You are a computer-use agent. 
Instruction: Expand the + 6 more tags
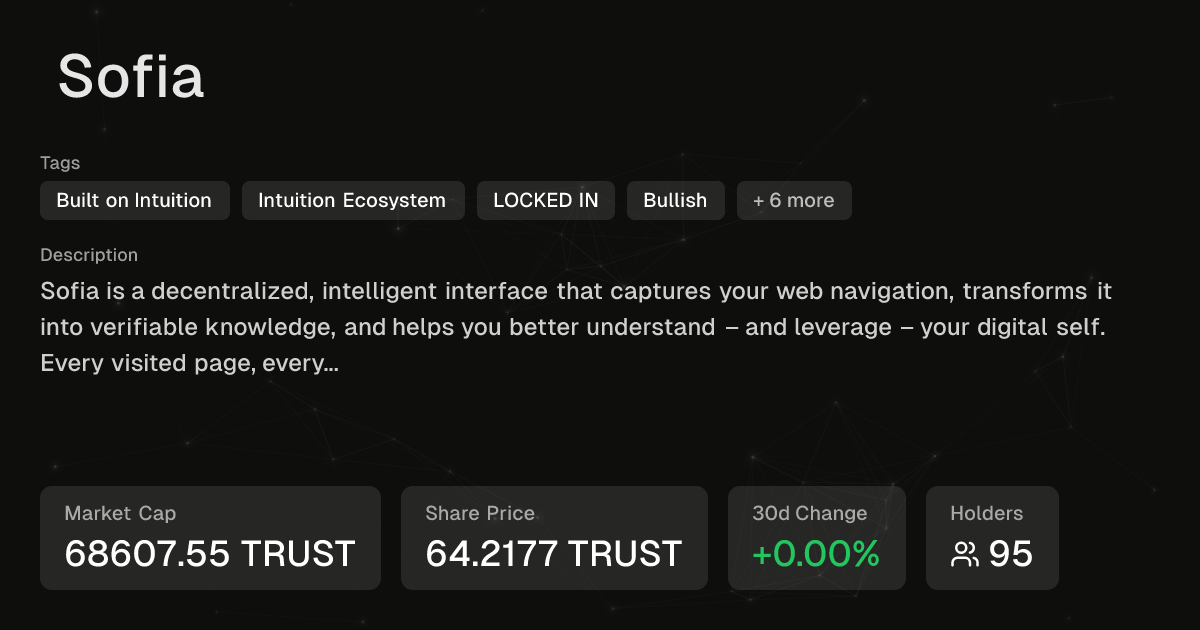pos(794,200)
